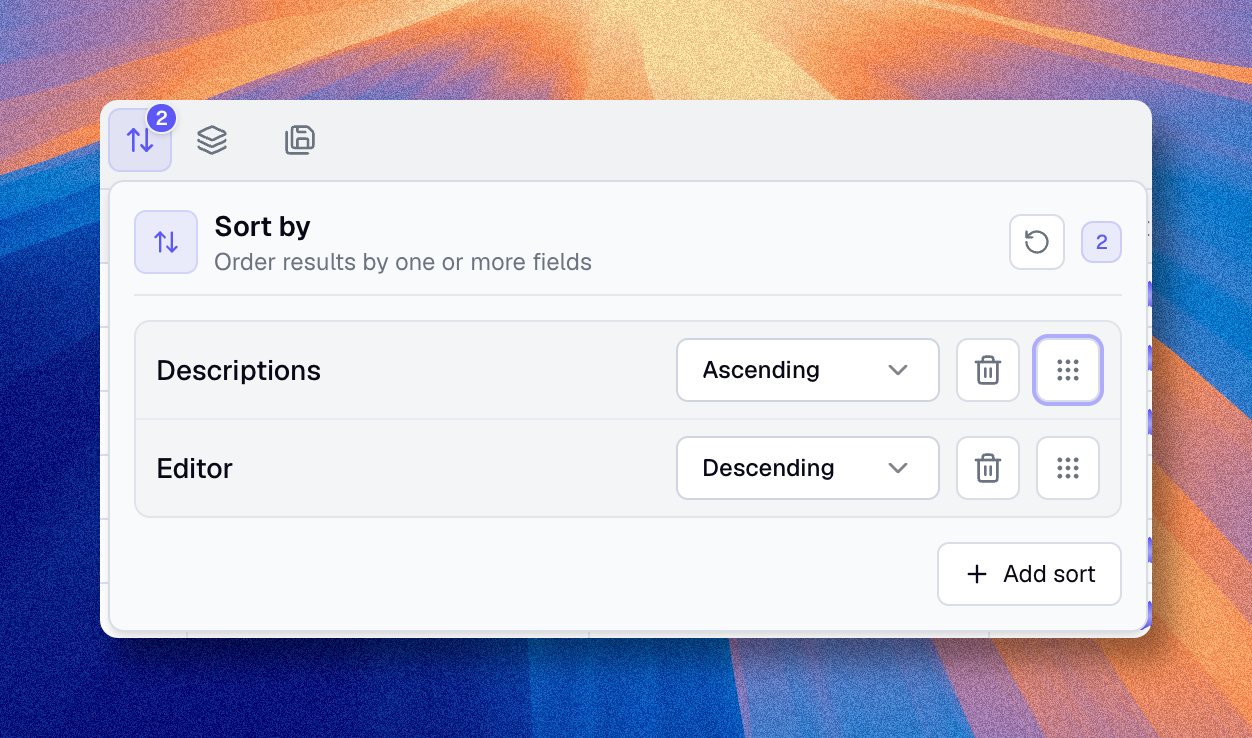1252x738 pixels.
Task: Reset all sorts with the undo icon
Action: [x=1037, y=242]
